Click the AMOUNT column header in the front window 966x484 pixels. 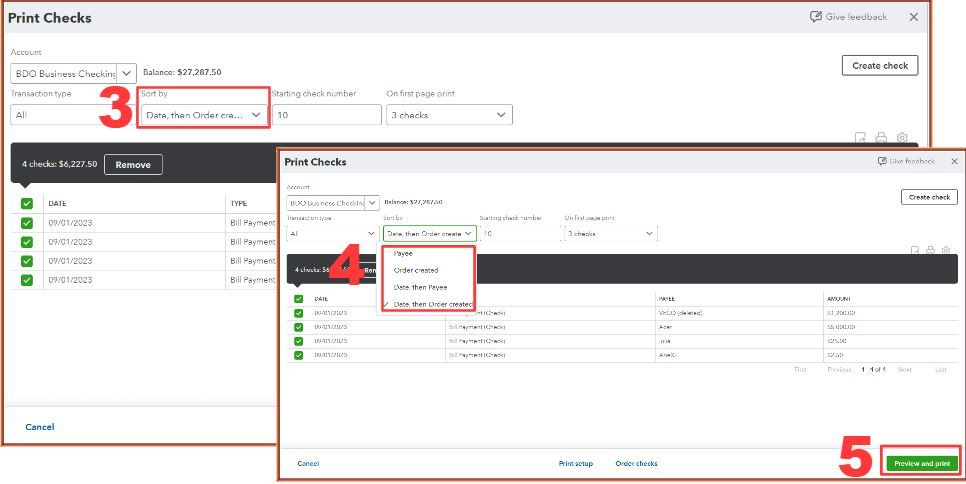838,299
